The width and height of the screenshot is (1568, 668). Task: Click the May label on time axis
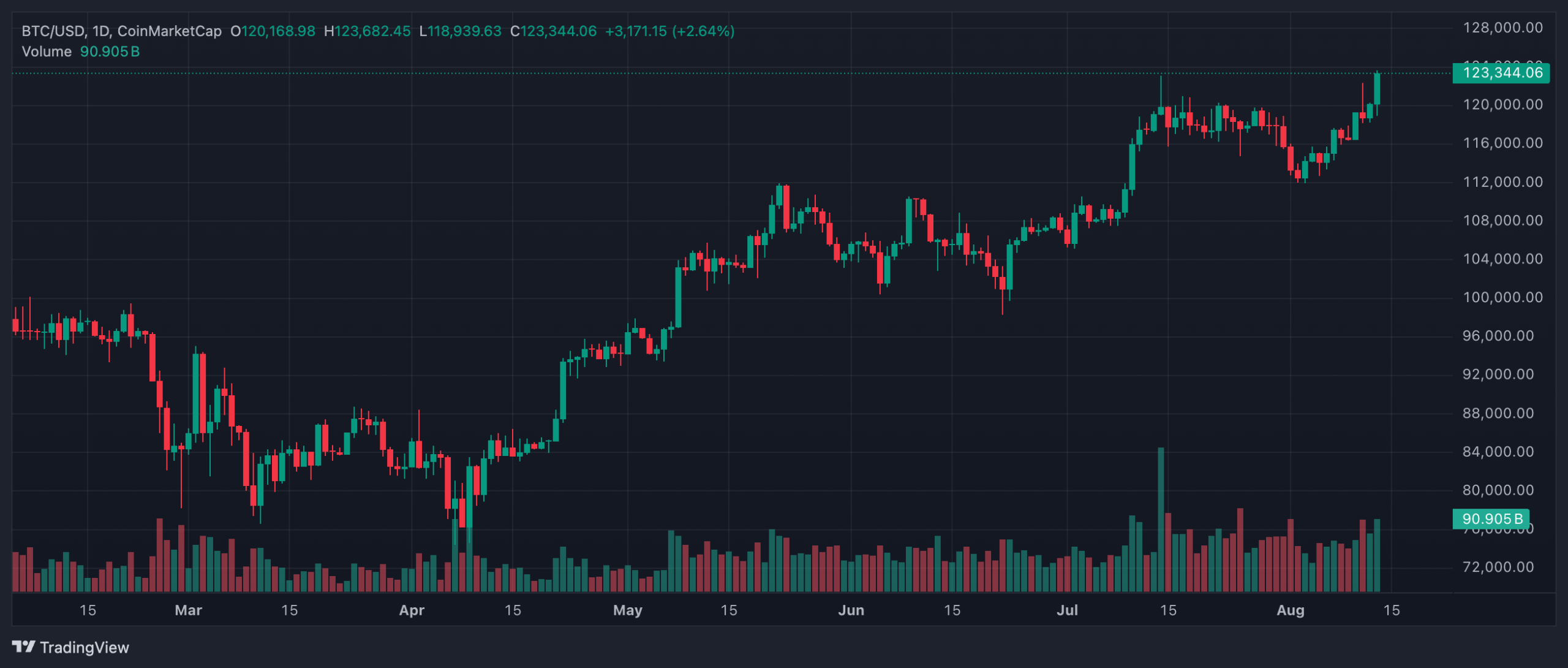point(628,610)
